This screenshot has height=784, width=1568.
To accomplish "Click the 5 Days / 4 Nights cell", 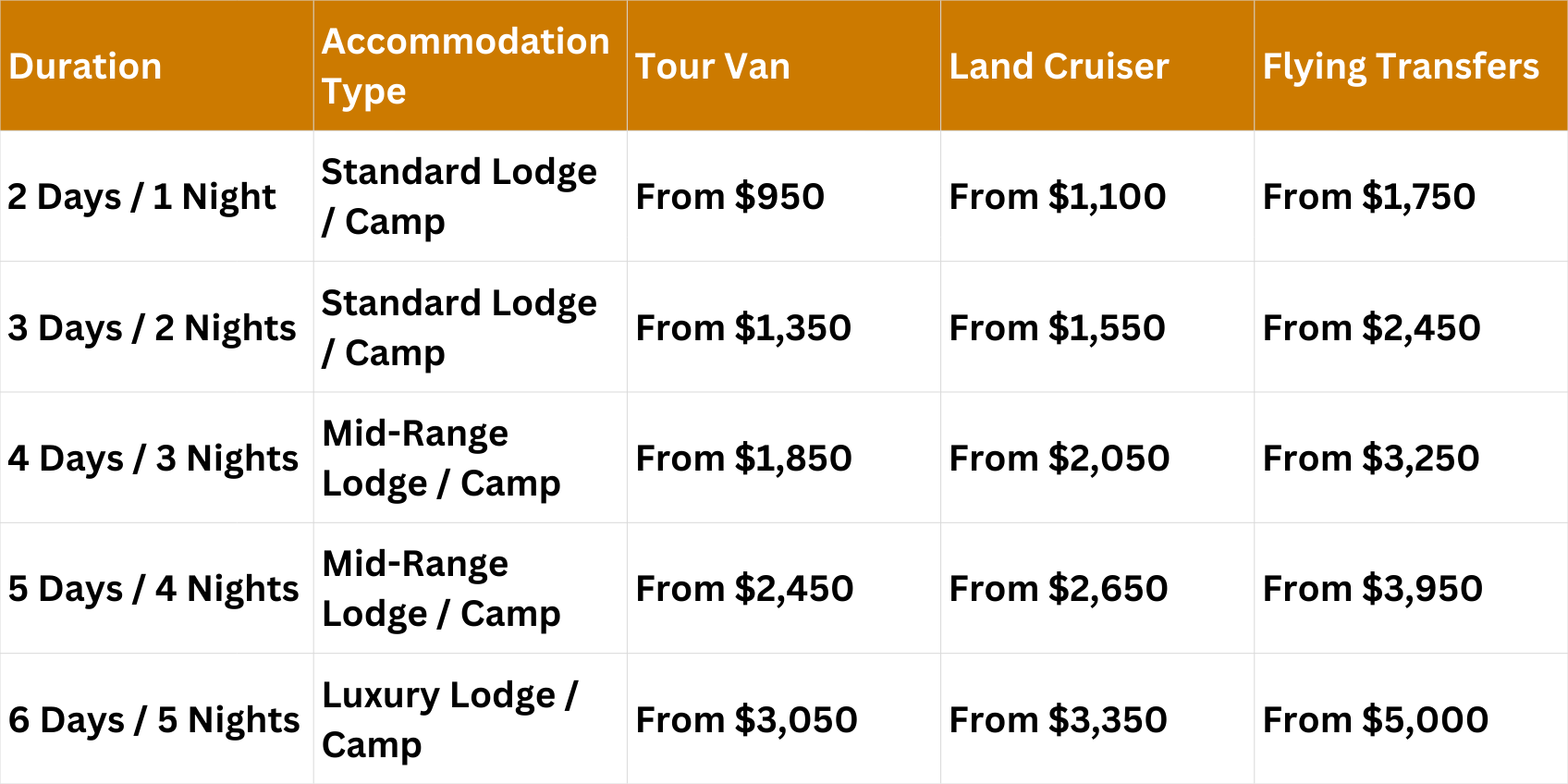I will (153, 589).
